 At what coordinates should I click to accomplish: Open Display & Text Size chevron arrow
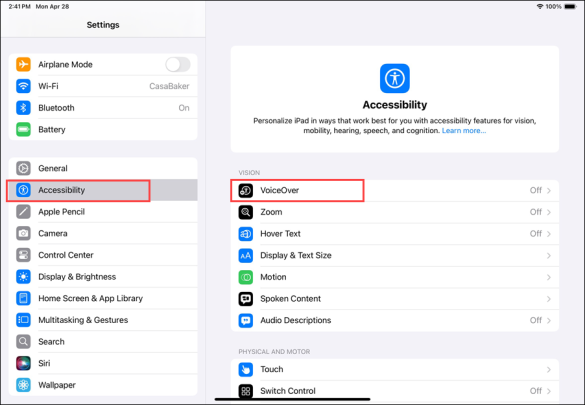coord(549,255)
